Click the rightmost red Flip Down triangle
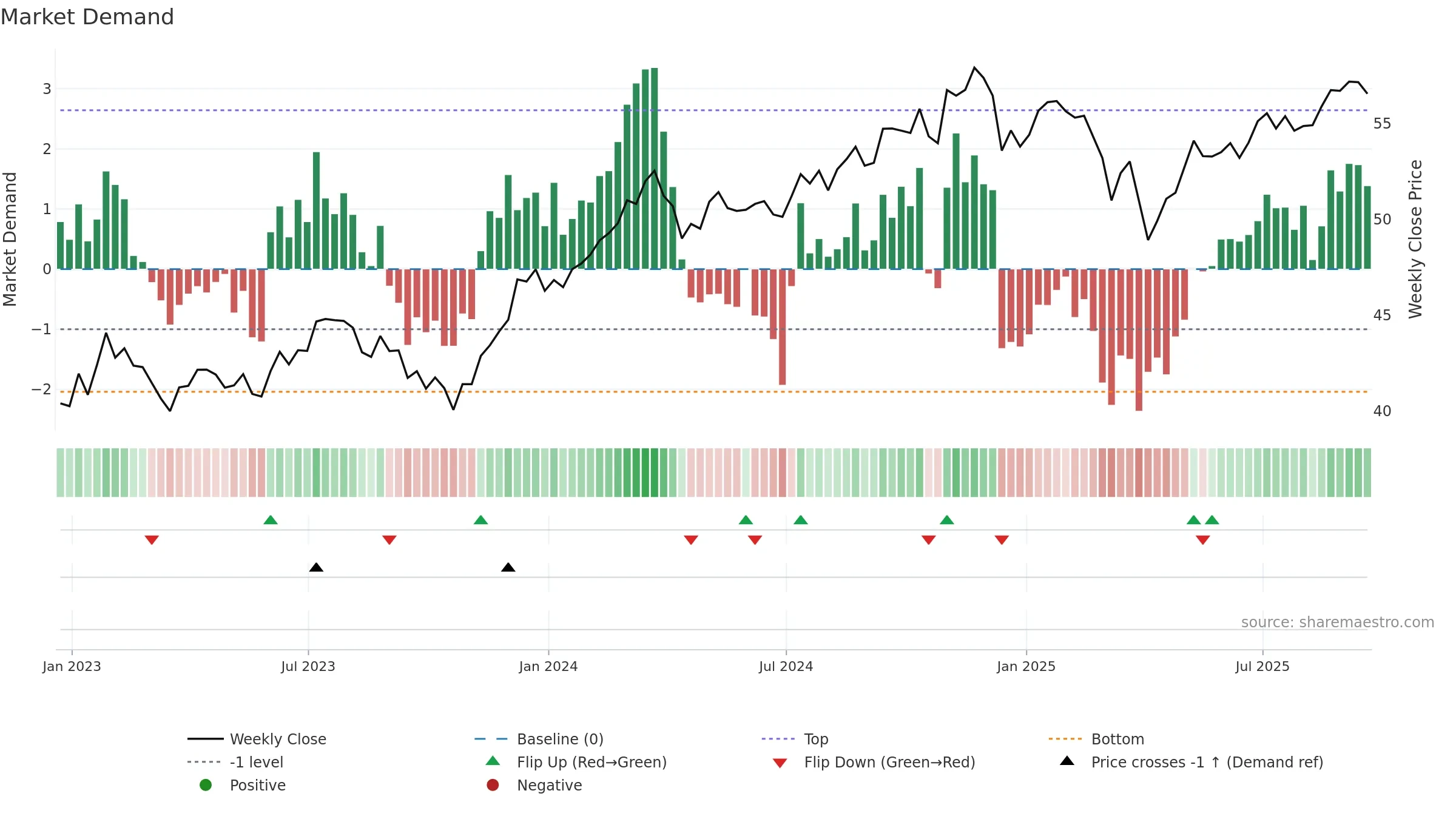1456x819 pixels. point(1203,540)
